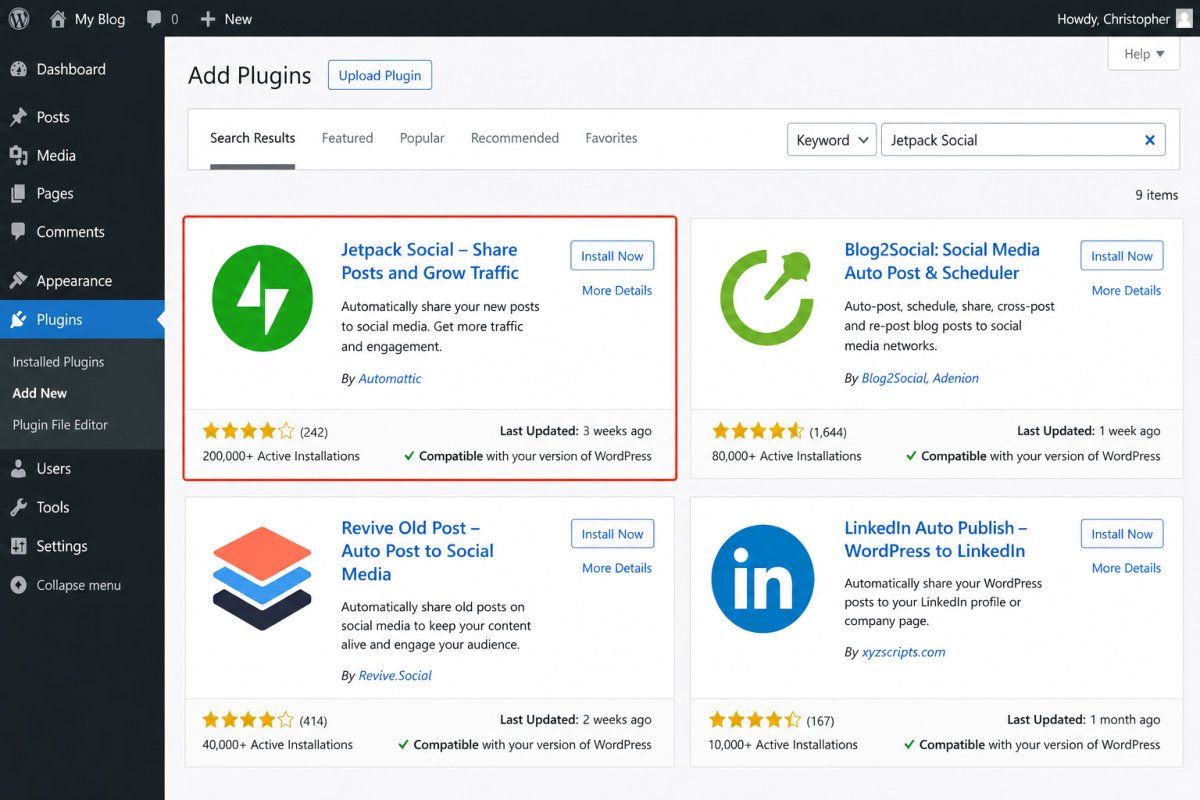Open Installed Plugins submenu item
This screenshot has height=800, width=1200.
pos(58,362)
